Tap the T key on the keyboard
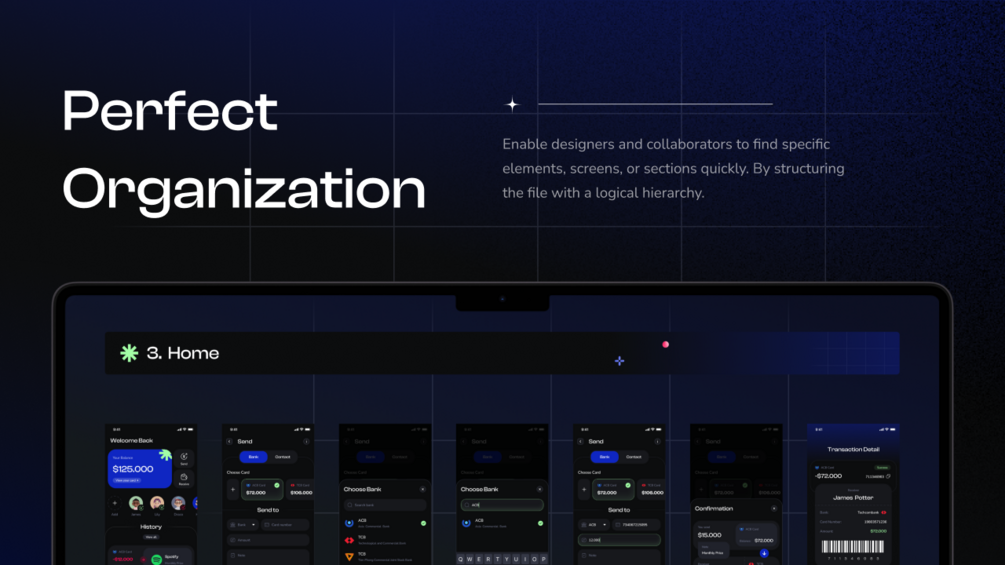1005x565 pixels. (x=497, y=559)
